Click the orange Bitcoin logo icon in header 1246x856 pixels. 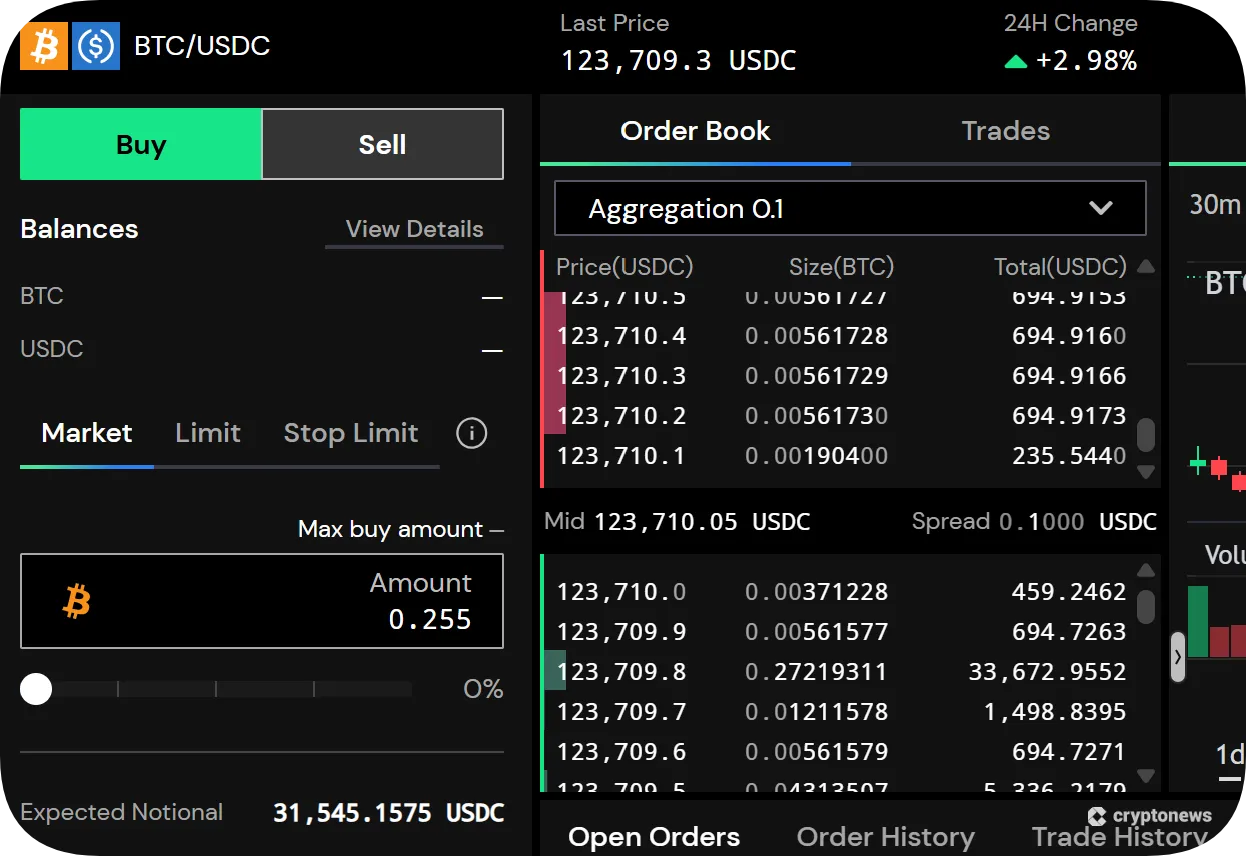click(44, 46)
